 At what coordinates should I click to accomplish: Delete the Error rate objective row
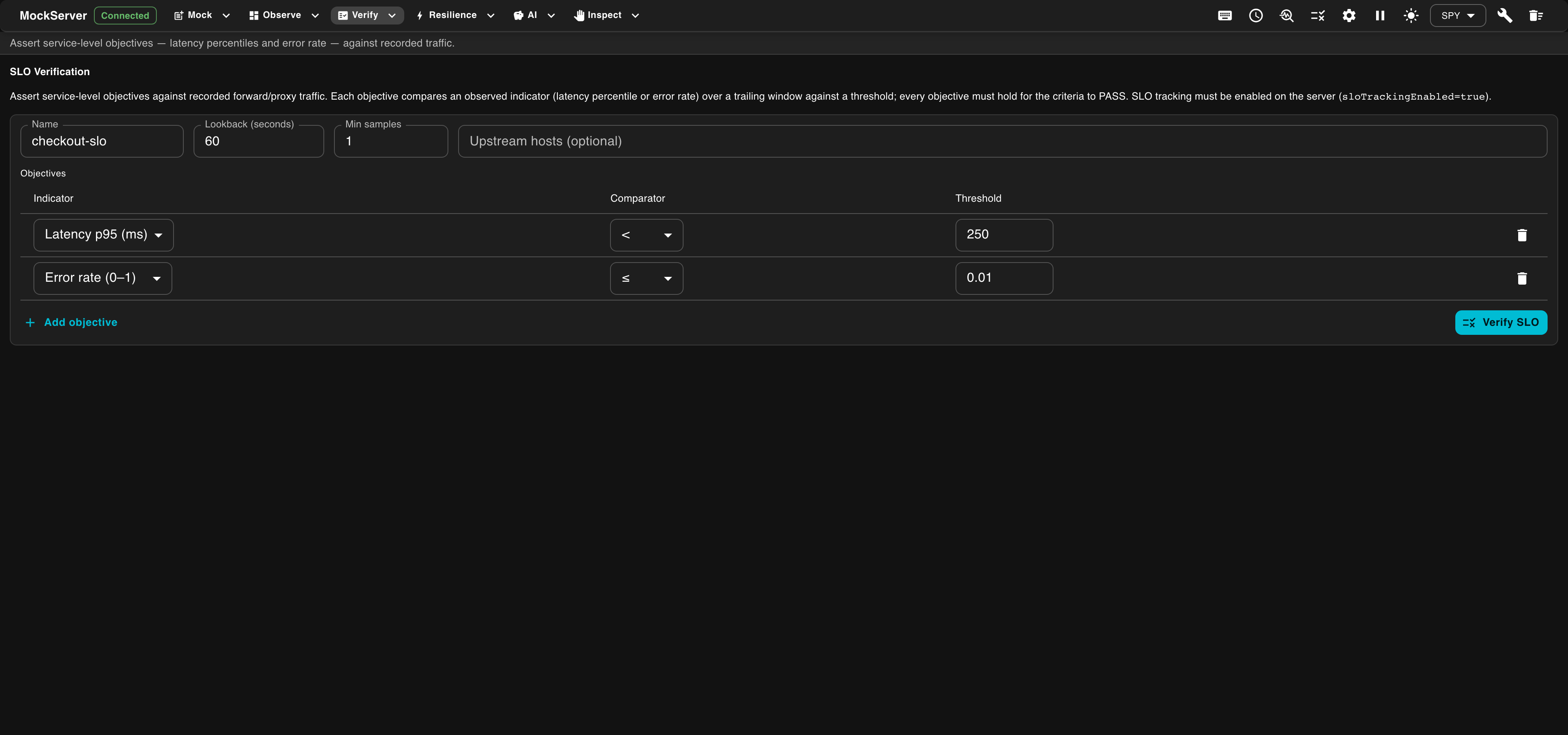coord(1522,278)
